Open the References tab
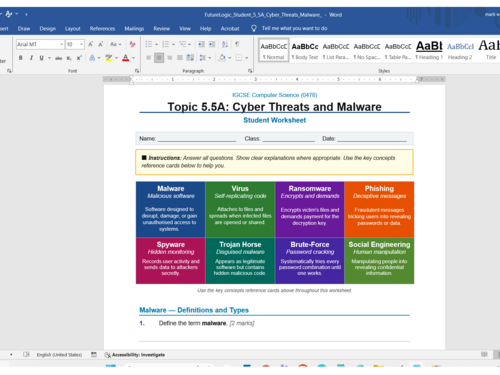The image size is (500, 375). 102,29
